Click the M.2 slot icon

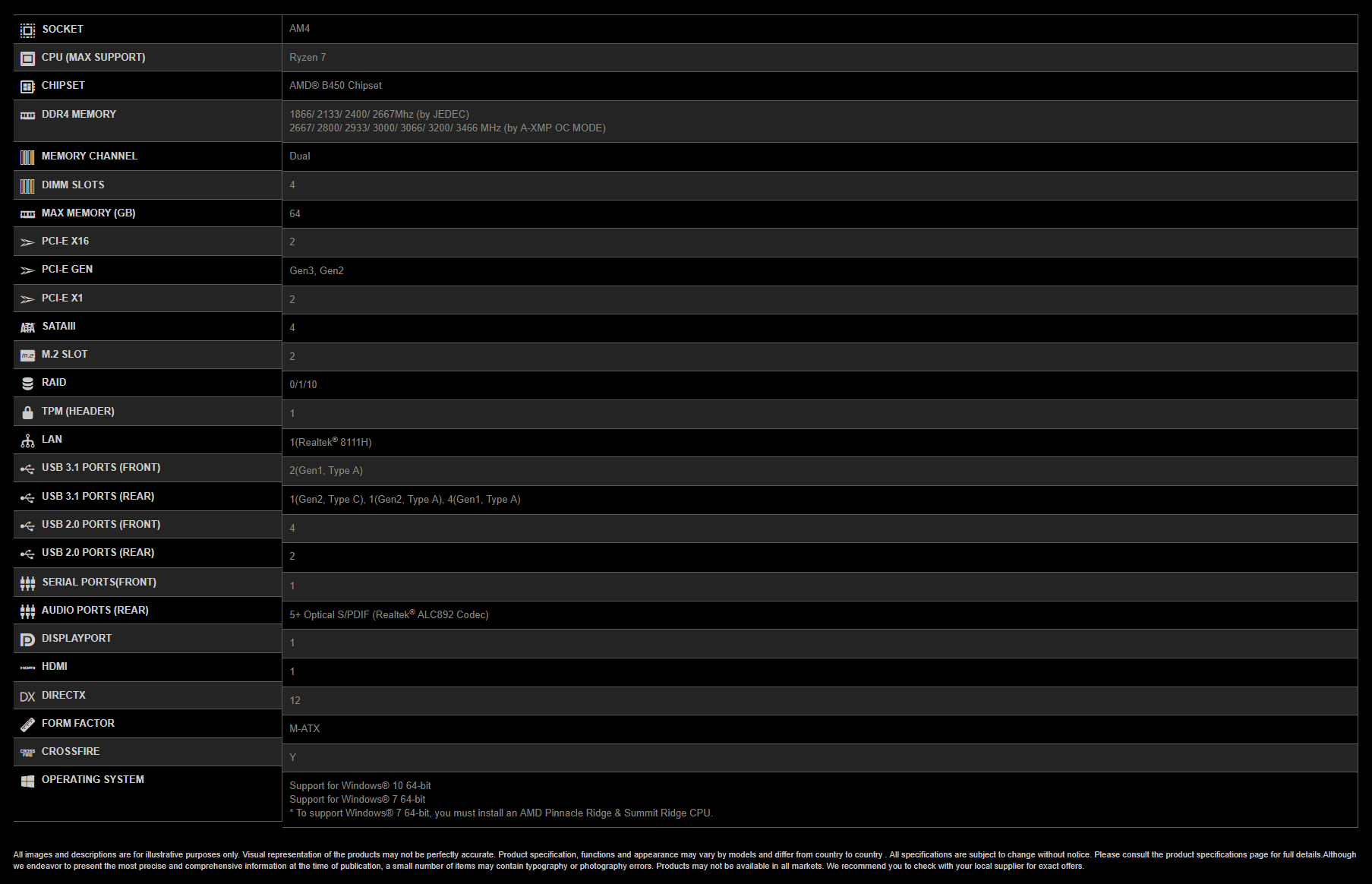(x=27, y=355)
